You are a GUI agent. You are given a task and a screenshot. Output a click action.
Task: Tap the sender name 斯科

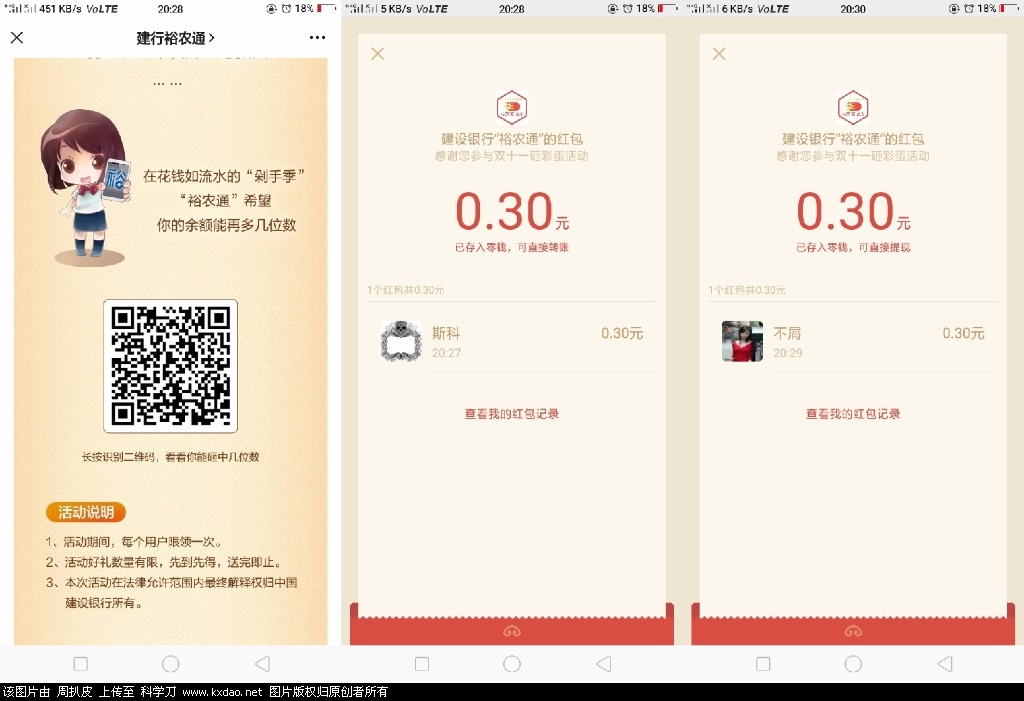coord(446,333)
